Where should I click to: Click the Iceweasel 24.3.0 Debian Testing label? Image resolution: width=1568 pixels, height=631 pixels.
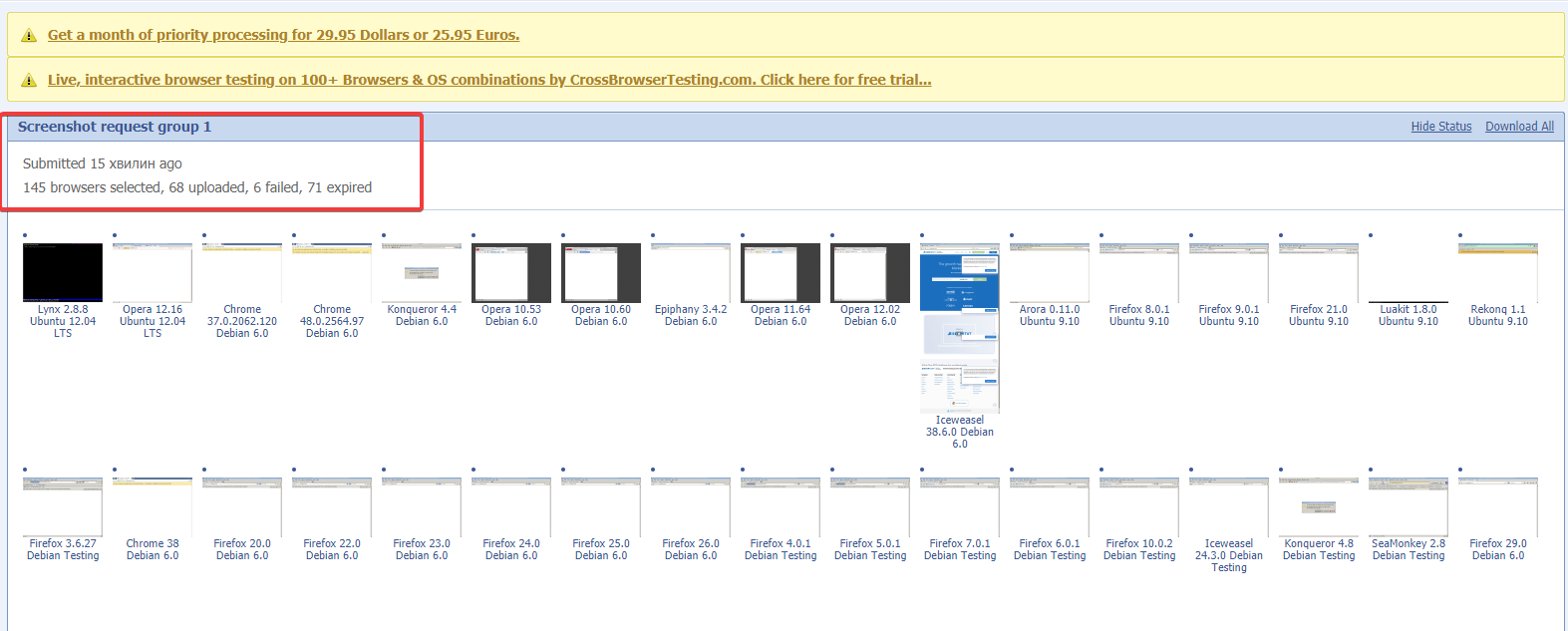(x=1229, y=556)
